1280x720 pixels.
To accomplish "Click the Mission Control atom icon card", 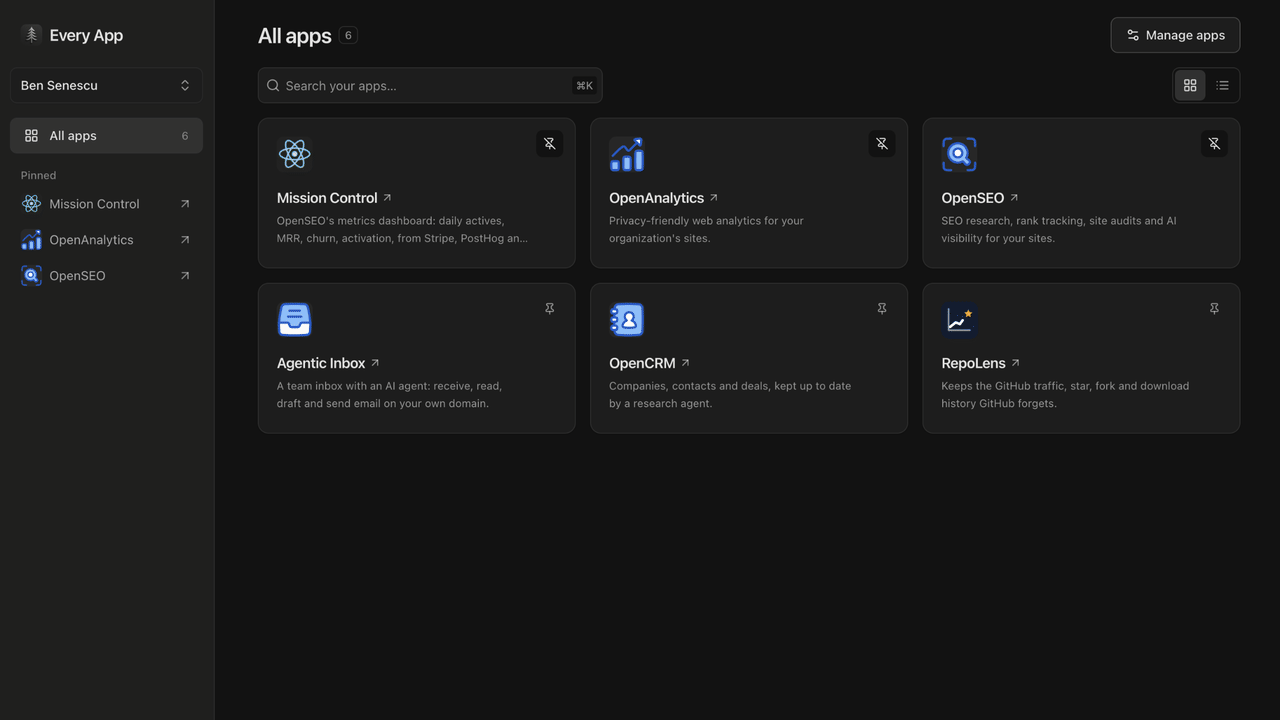I will coord(294,154).
